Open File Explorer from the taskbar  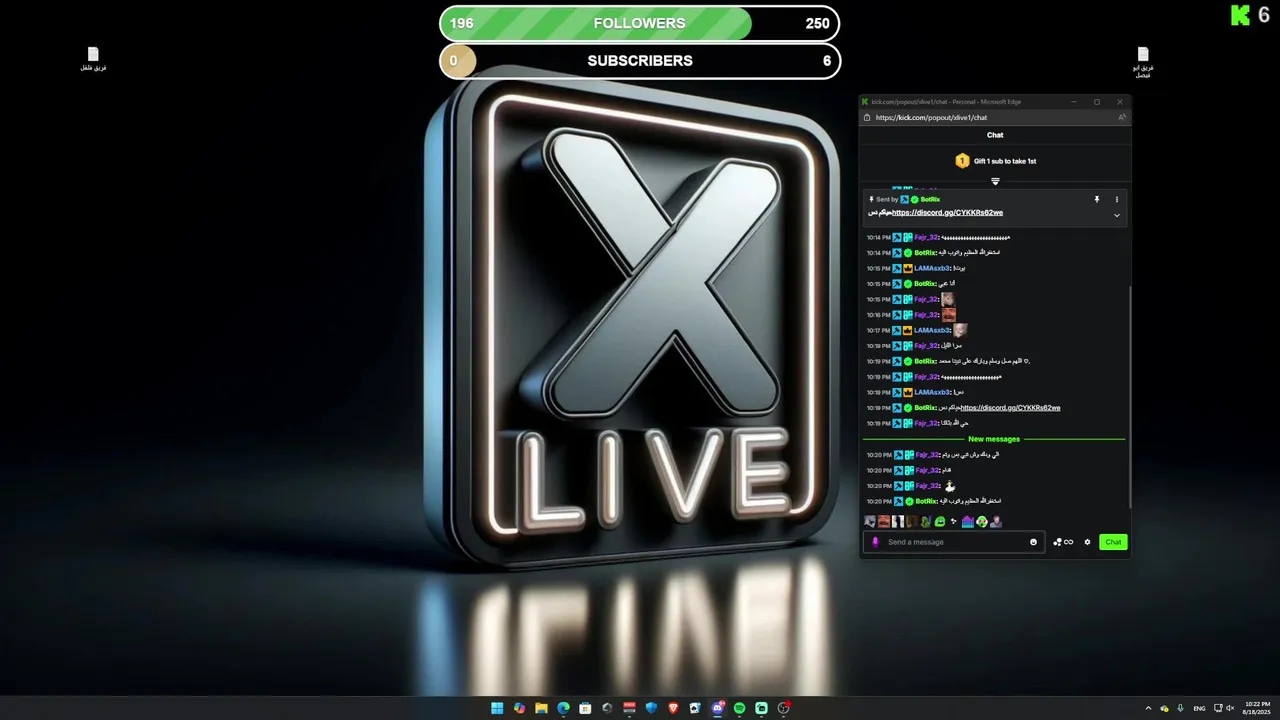click(x=541, y=708)
